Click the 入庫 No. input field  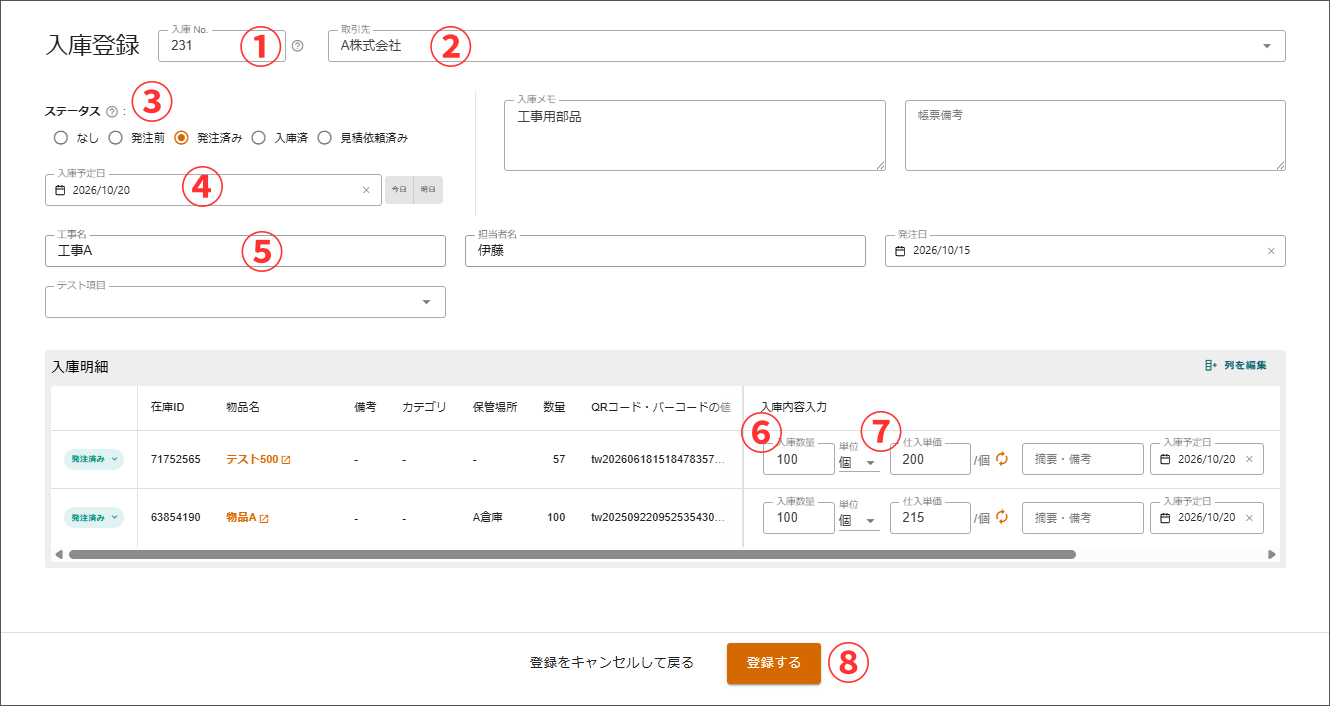point(222,46)
